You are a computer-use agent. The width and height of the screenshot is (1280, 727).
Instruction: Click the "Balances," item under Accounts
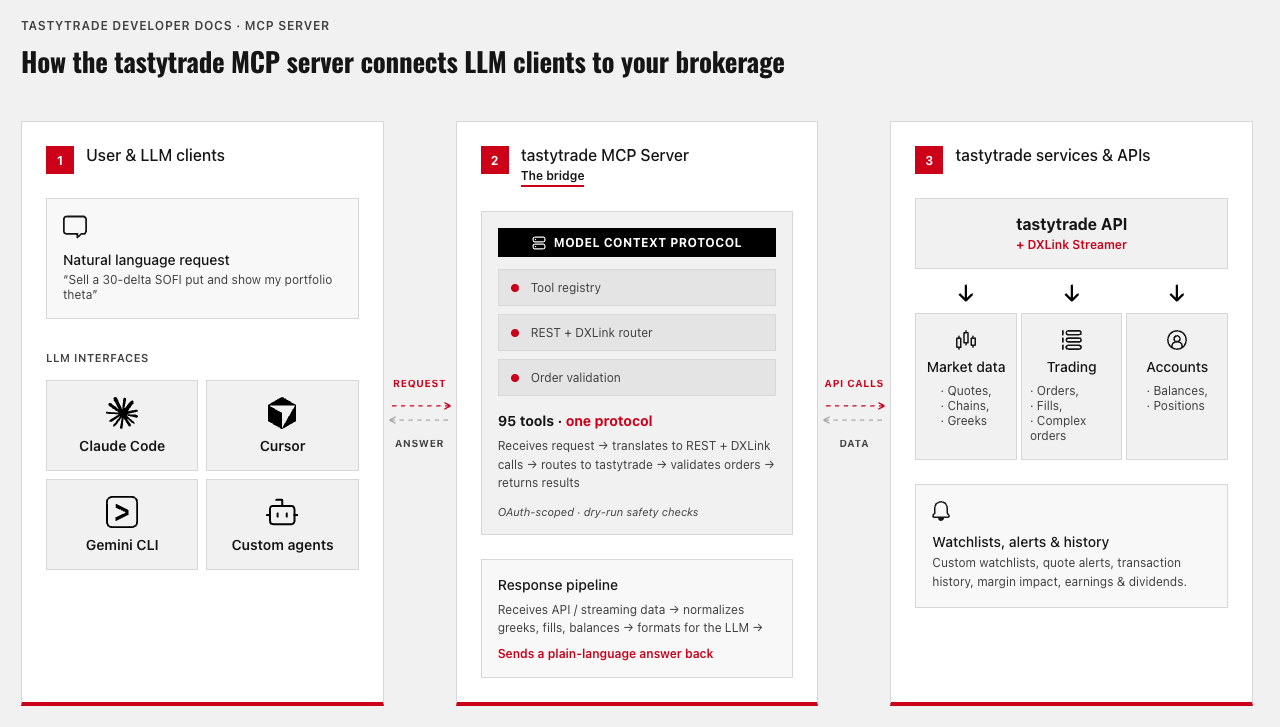(1177, 391)
